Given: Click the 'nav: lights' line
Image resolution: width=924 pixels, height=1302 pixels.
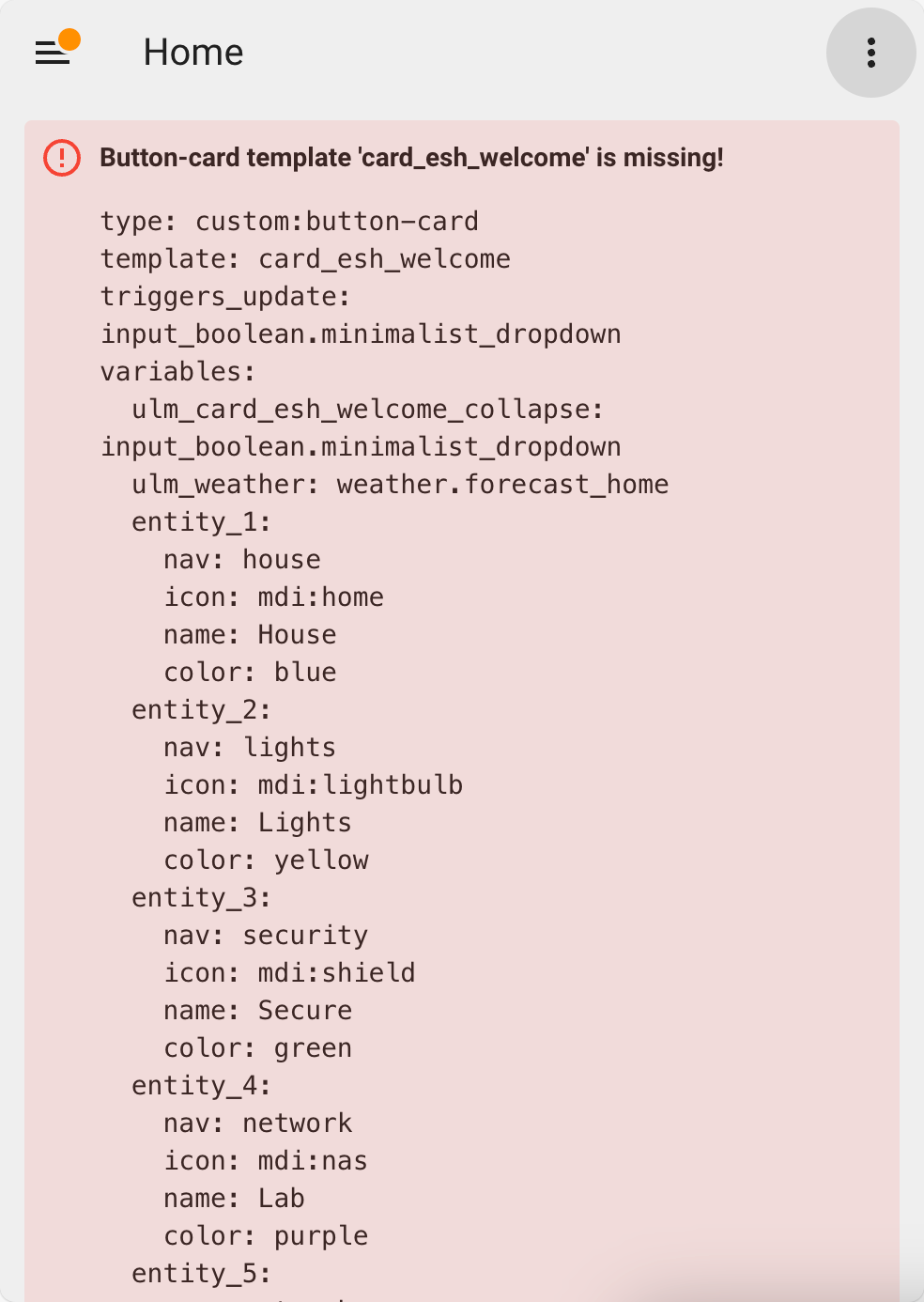Looking at the screenshot, I should pyautogui.click(x=250, y=748).
